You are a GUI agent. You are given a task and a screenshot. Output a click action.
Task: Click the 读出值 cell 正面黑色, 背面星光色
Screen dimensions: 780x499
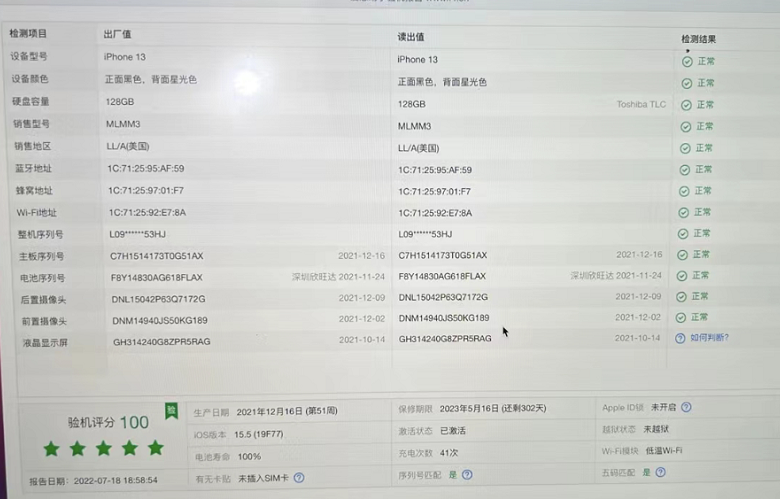pos(442,82)
